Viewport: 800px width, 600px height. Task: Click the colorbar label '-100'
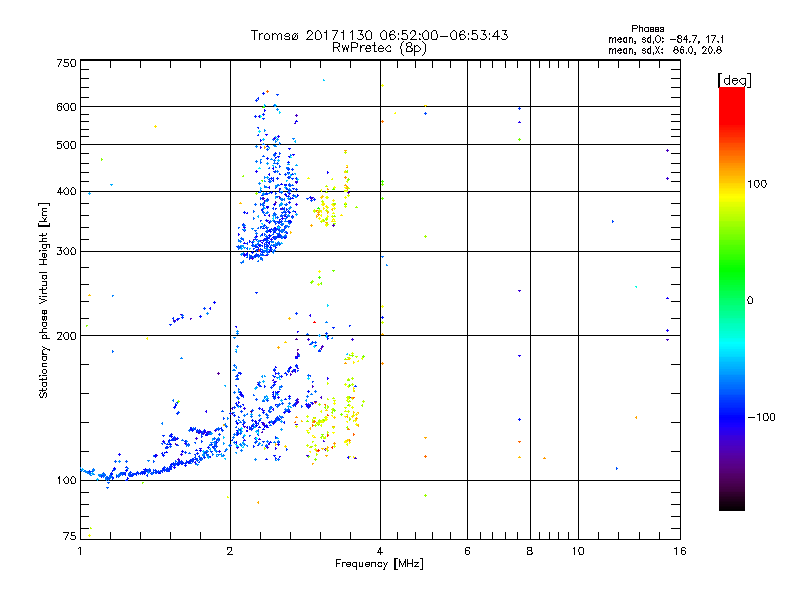click(x=761, y=417)
